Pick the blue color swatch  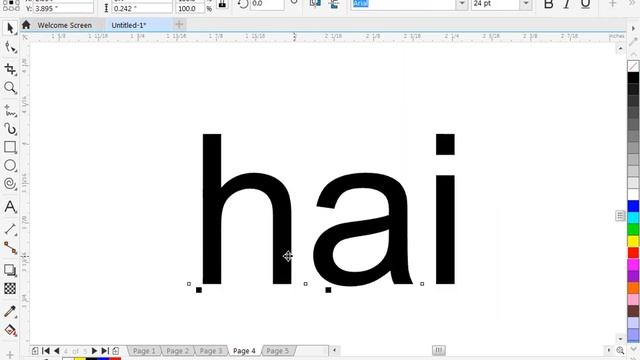point(633,206)
